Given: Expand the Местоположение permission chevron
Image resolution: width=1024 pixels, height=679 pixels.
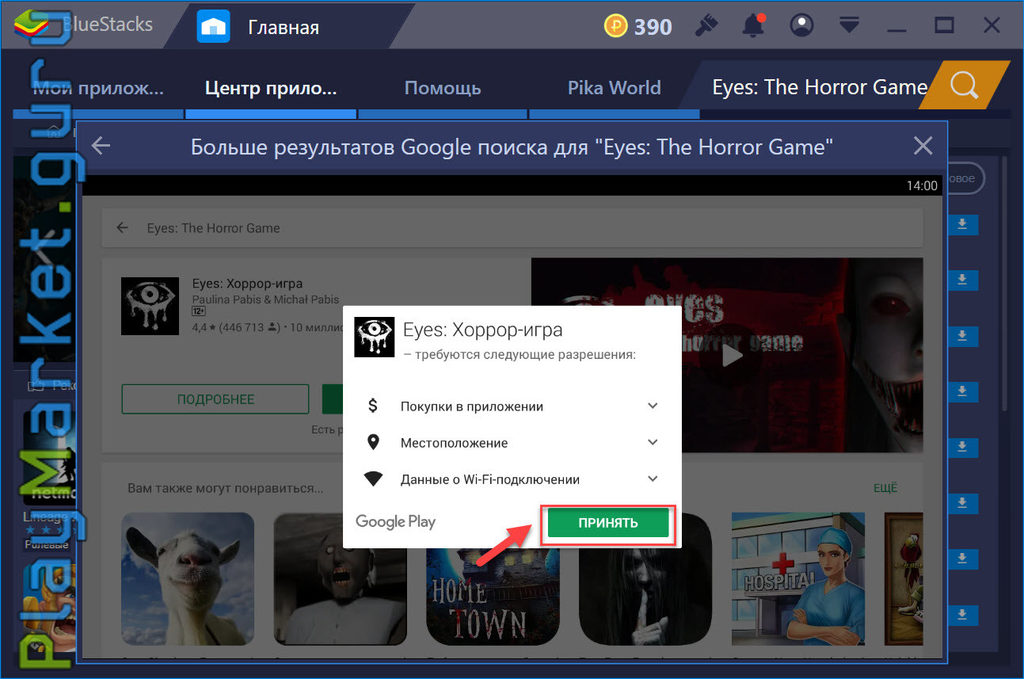Looking at the screenshot, I should [x=652, y=443].
